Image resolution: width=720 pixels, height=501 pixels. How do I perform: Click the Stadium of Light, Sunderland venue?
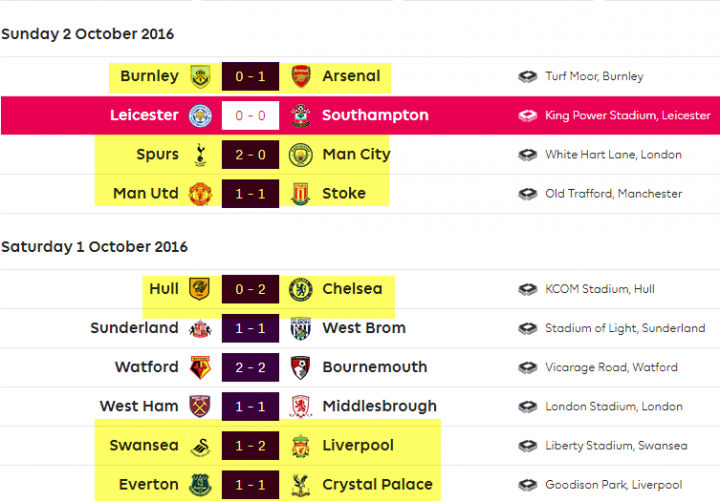(x=625, y=328)
